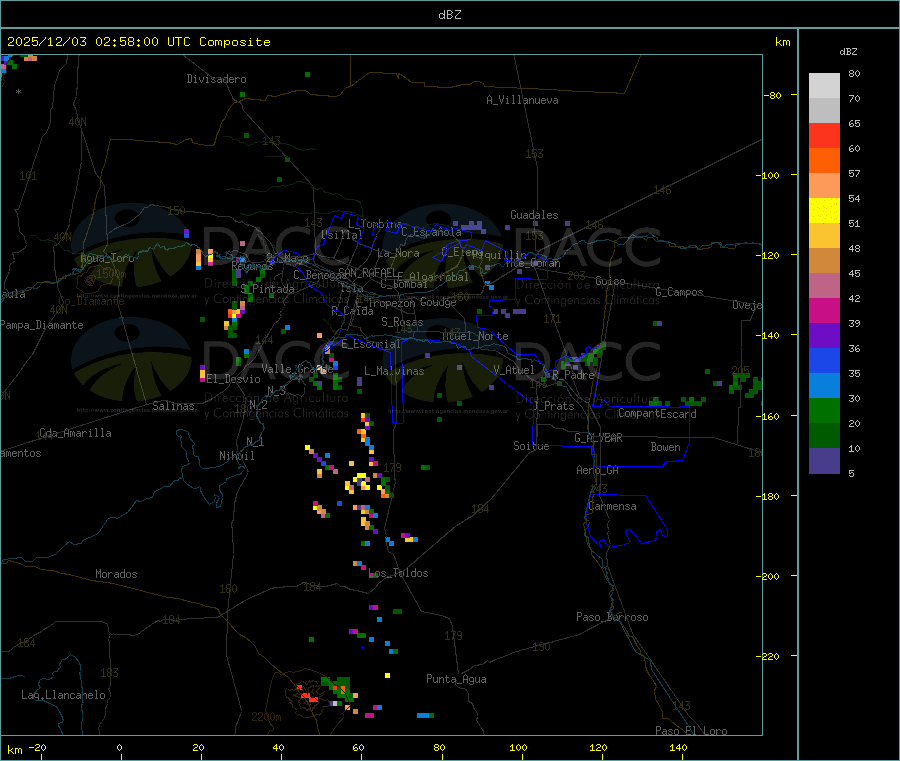
Task: Click the C_Española label
Action: (x=431, y=232)
